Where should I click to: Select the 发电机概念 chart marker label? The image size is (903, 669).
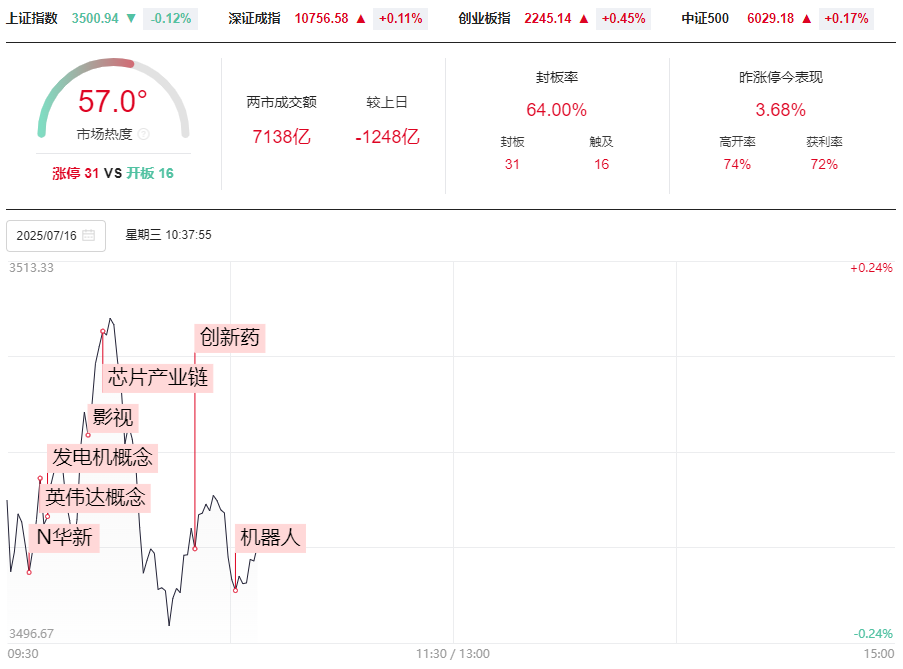pos(103,458)
